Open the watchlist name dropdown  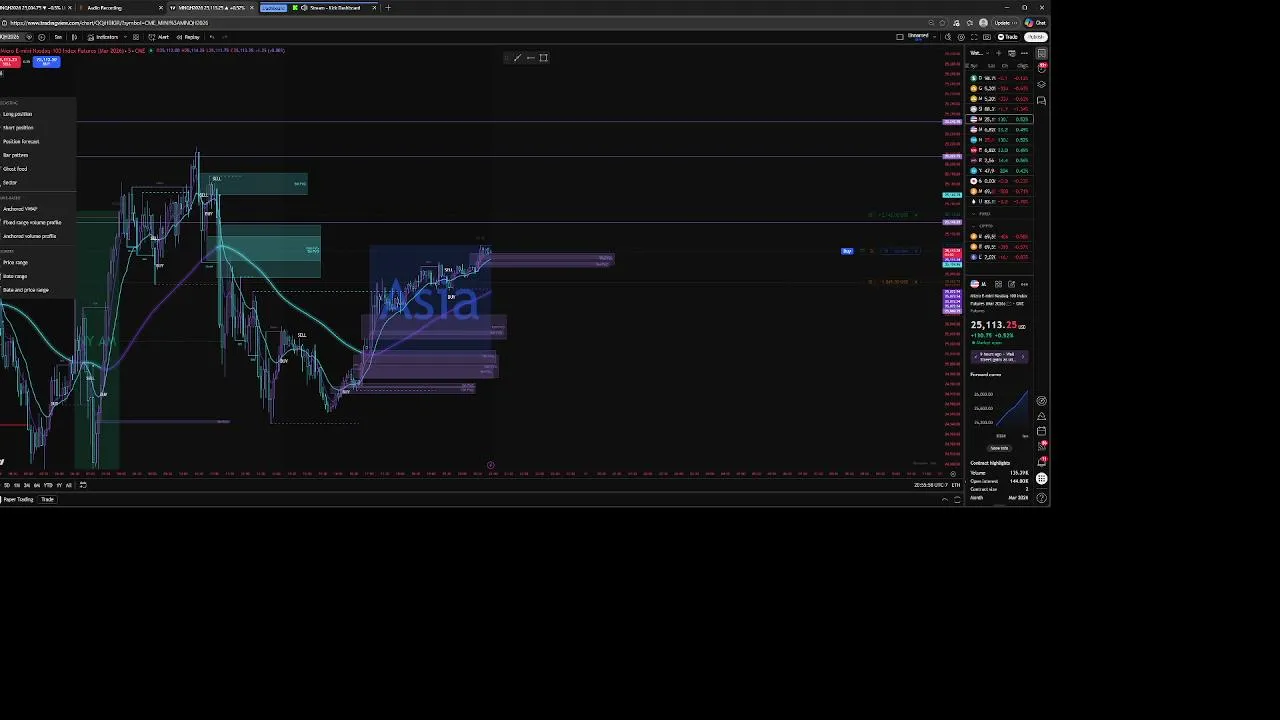click(978, 53)
